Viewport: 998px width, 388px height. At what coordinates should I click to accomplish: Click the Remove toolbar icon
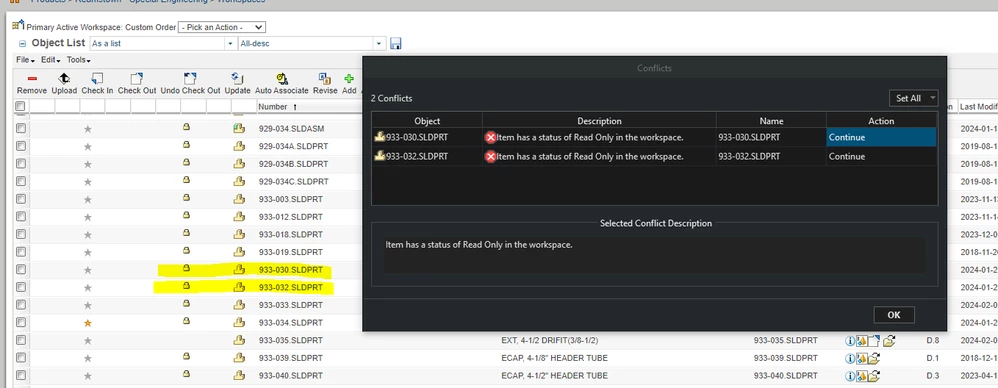32,79
